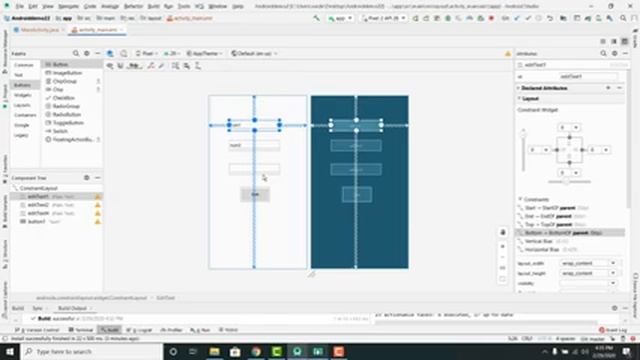Viewport: 640px width, 360px height.
Task: Select the Layouts palette category
Action: pyautogui.click(x=22, y=105)
